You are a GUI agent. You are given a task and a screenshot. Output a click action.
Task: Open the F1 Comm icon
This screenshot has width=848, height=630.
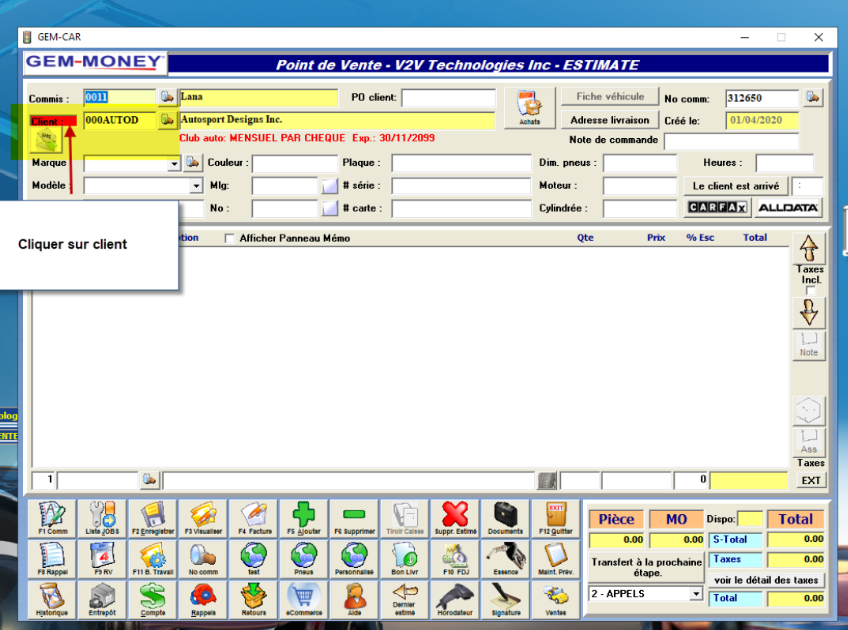tap(52, 519)
